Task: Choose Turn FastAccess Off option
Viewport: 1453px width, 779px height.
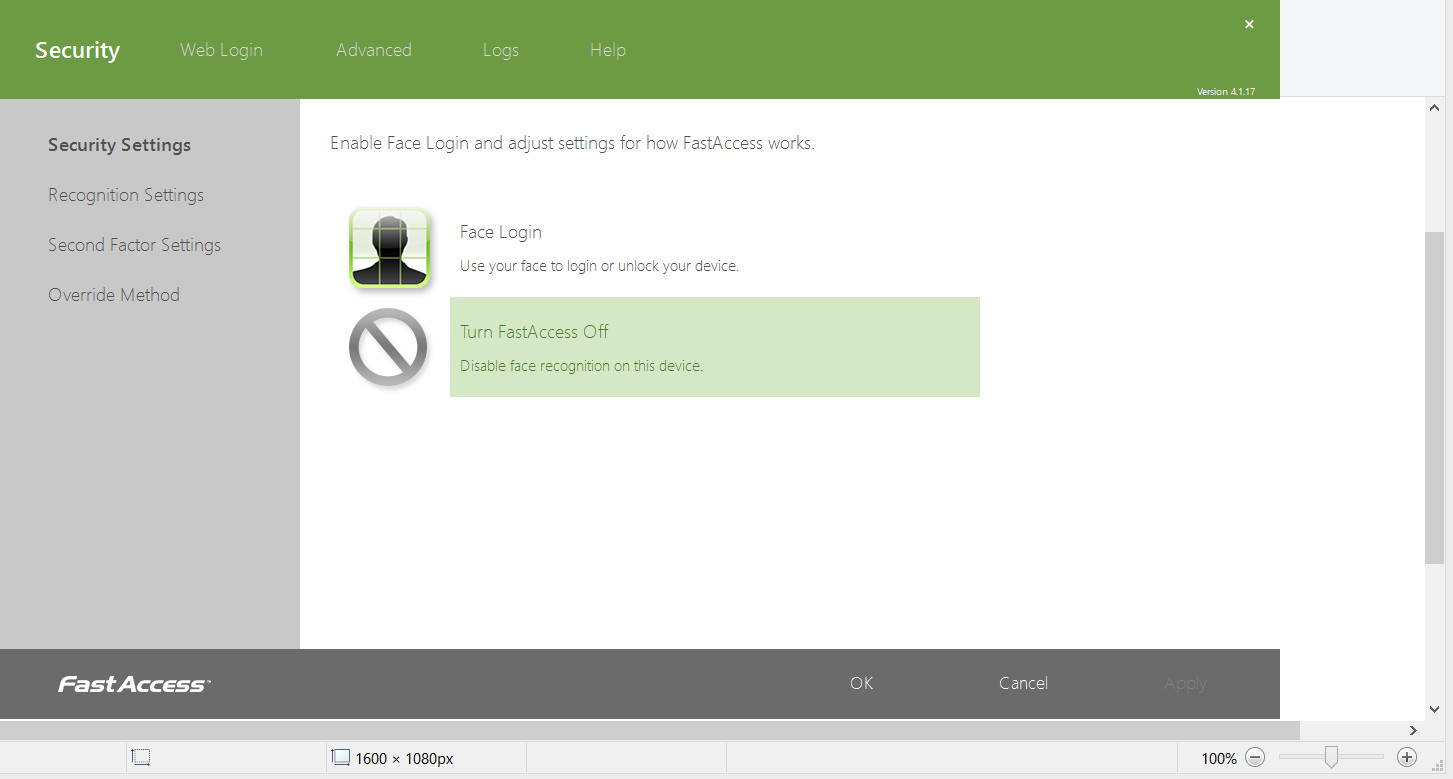Action: click(x=715, y=347)
